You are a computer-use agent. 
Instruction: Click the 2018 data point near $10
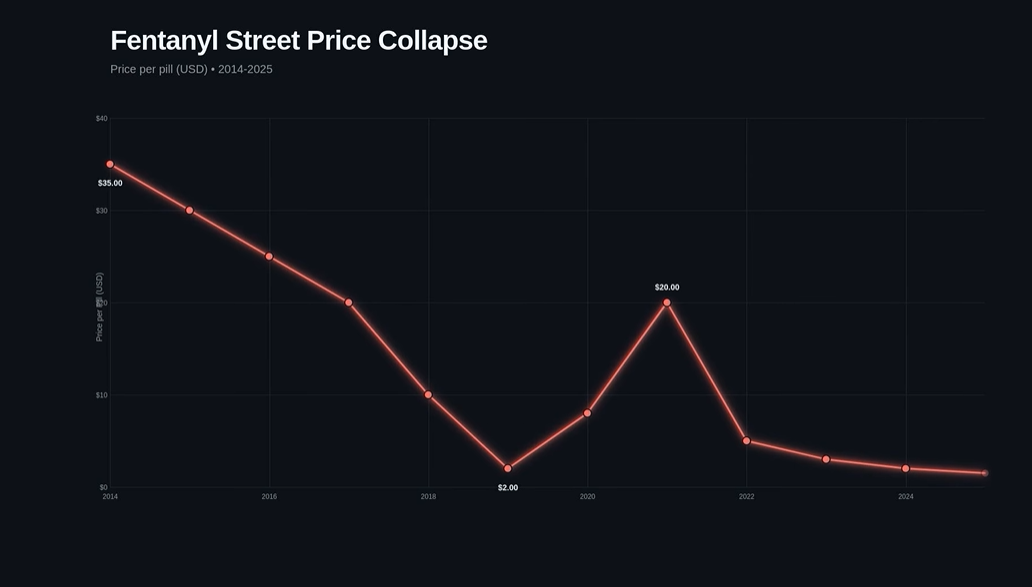click(428, 395)
